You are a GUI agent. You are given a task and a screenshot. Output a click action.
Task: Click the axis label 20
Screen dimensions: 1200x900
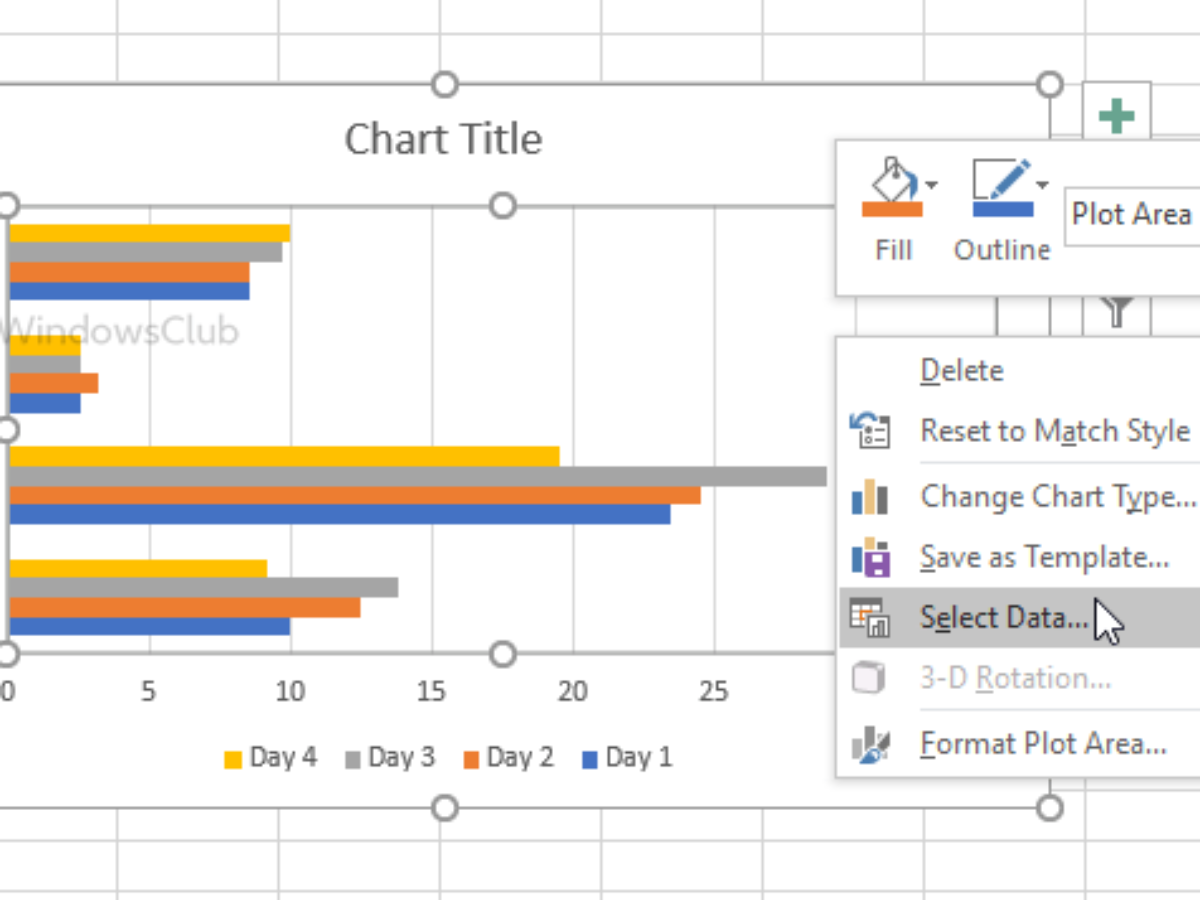pyautogui.click(x=572, y=692)
